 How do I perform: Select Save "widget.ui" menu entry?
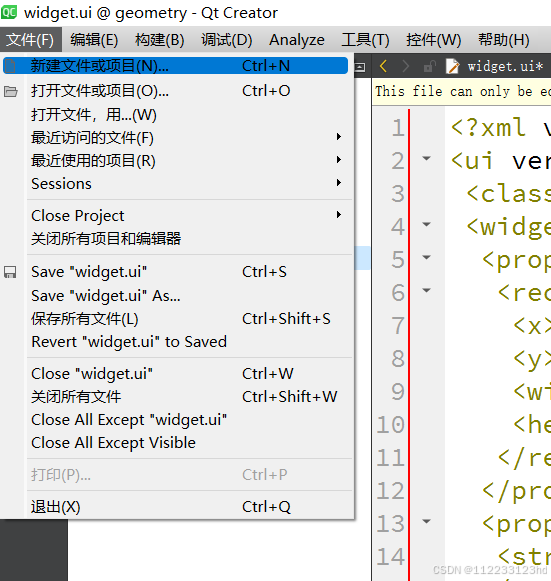click(x=175, y=272)
